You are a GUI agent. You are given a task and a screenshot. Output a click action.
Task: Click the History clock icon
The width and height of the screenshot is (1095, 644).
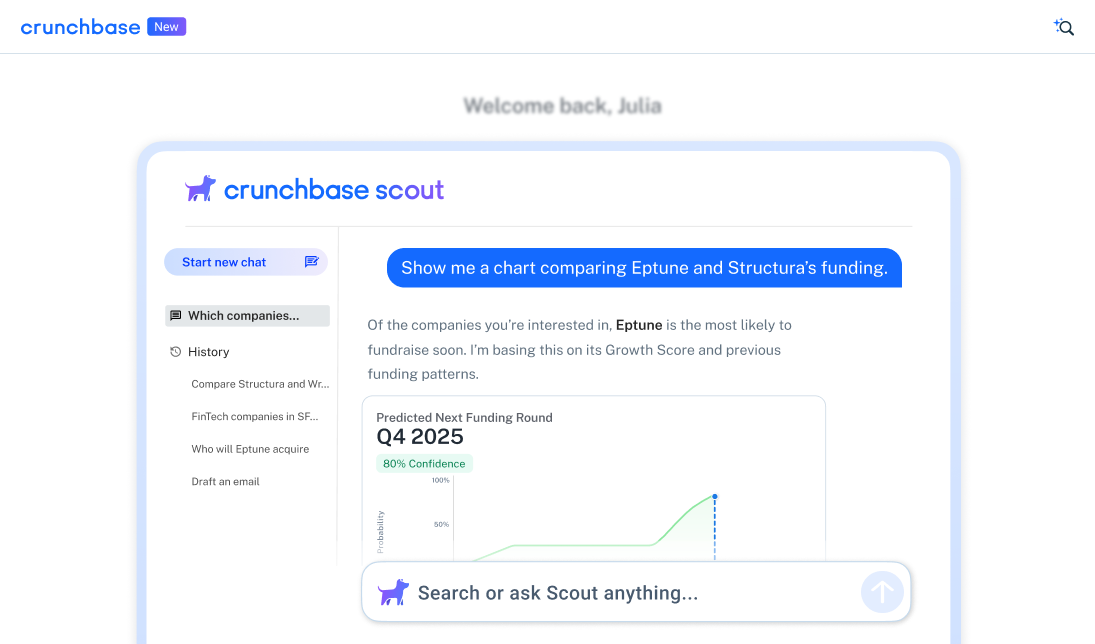(175, 352)
